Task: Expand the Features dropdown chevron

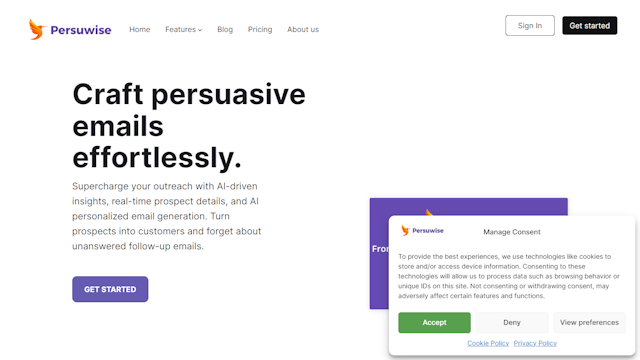Action: [x=200, y=30]
